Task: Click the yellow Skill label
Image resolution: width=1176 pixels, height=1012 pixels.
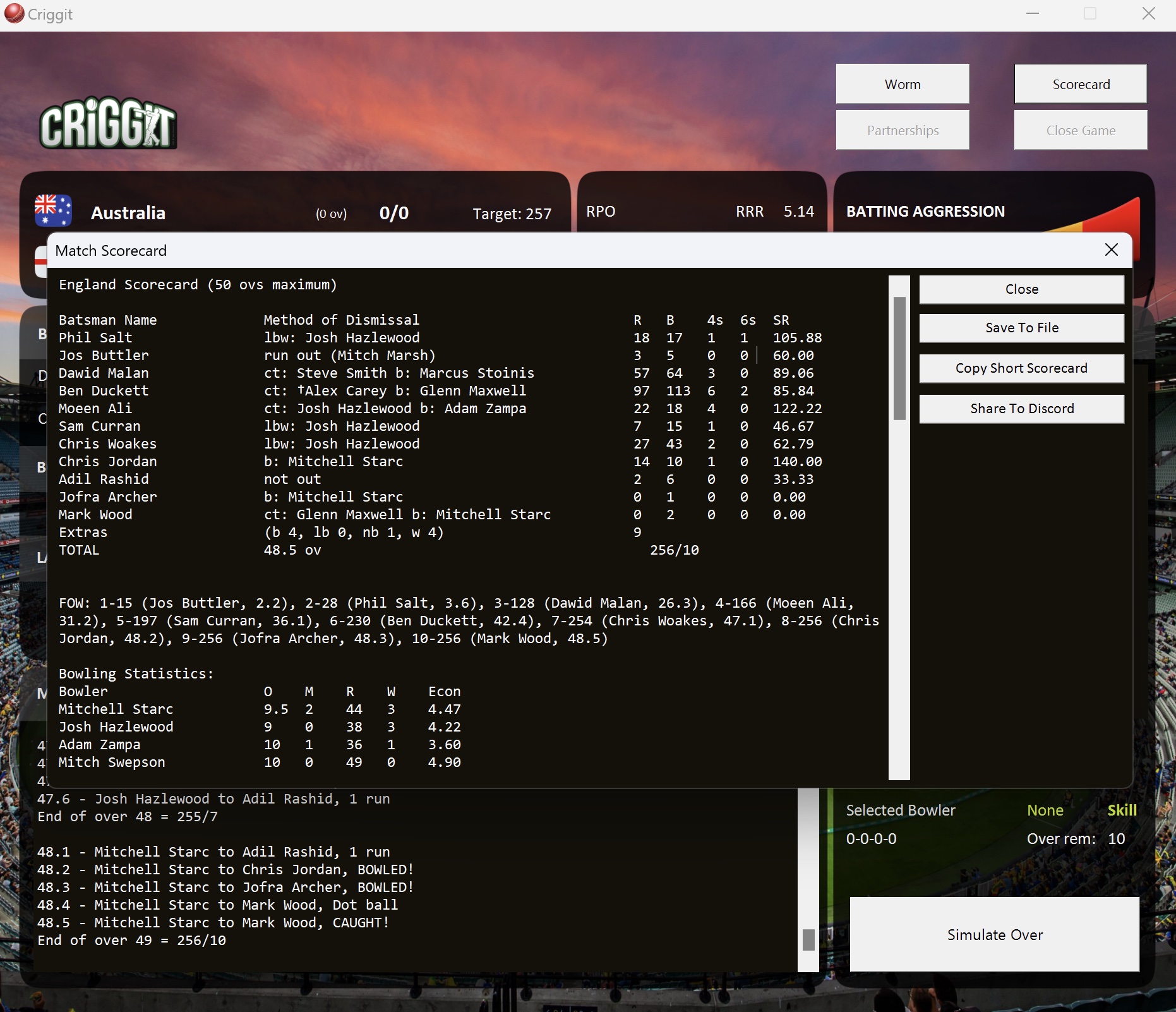Action: tap(1122, 810)
